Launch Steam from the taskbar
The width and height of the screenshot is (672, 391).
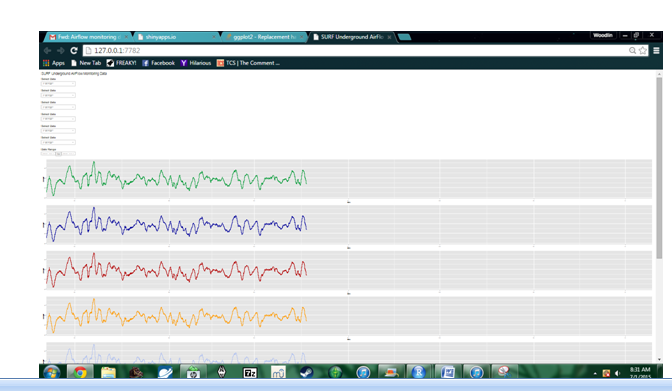(x=306, y=372)
